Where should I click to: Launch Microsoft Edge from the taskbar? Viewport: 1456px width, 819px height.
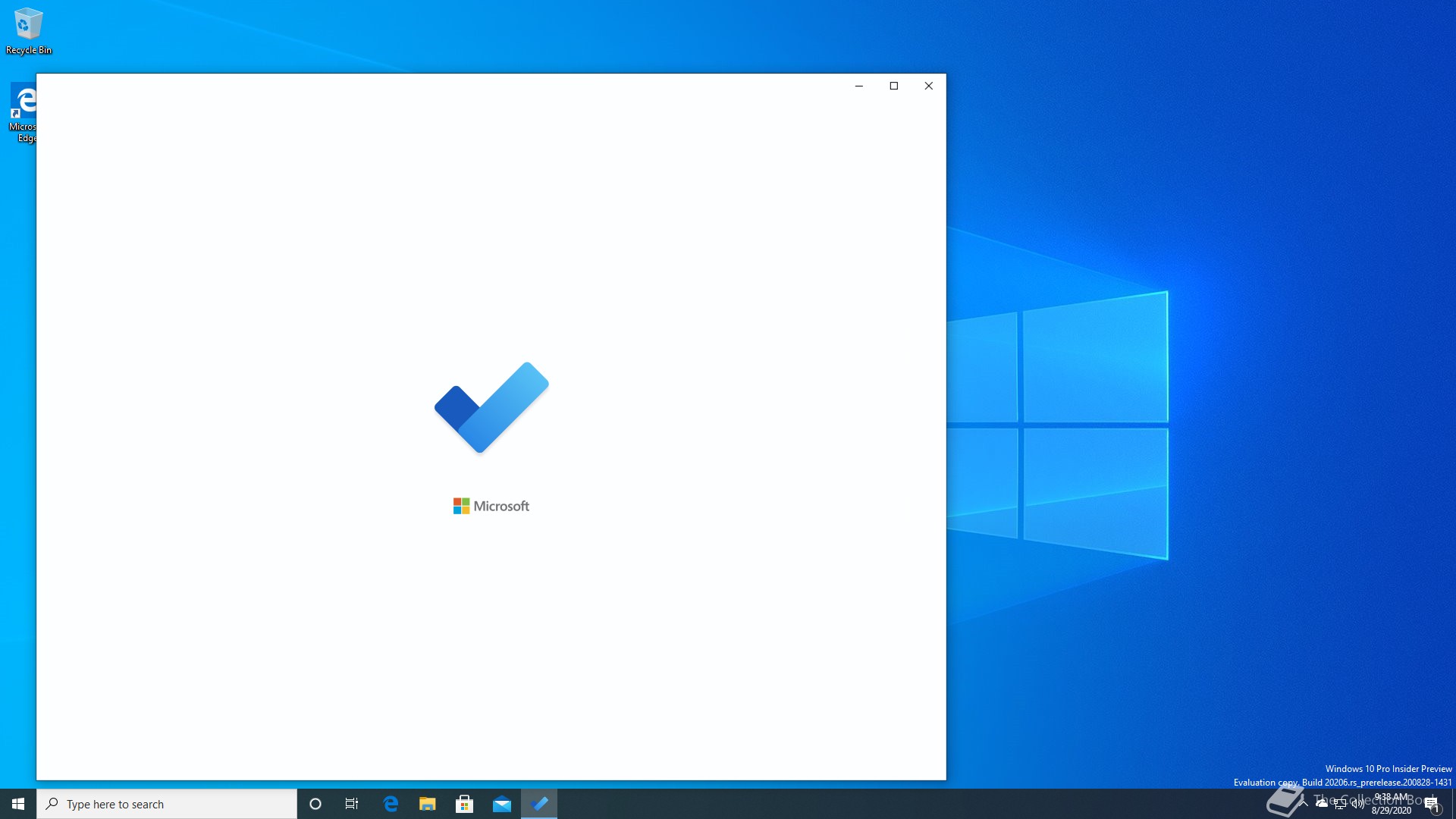(391, 804)
